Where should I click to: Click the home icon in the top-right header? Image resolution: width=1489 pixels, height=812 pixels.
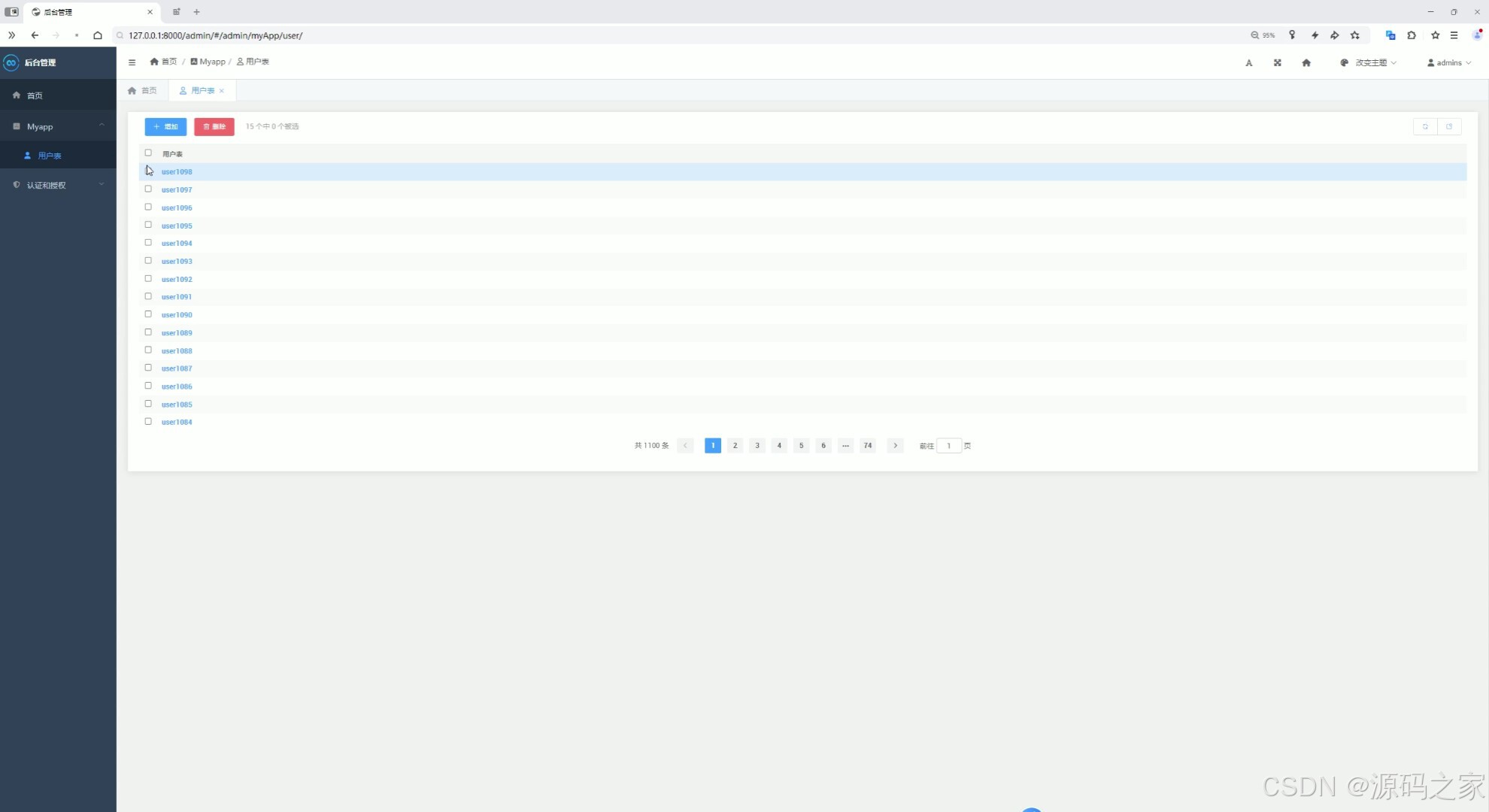[x=1306, y=63]
